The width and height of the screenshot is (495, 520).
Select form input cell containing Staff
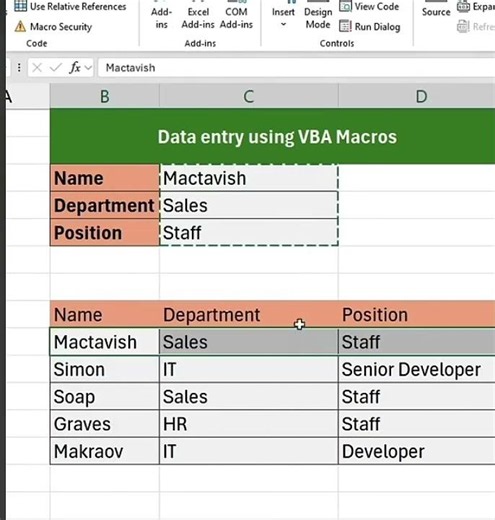249,233
